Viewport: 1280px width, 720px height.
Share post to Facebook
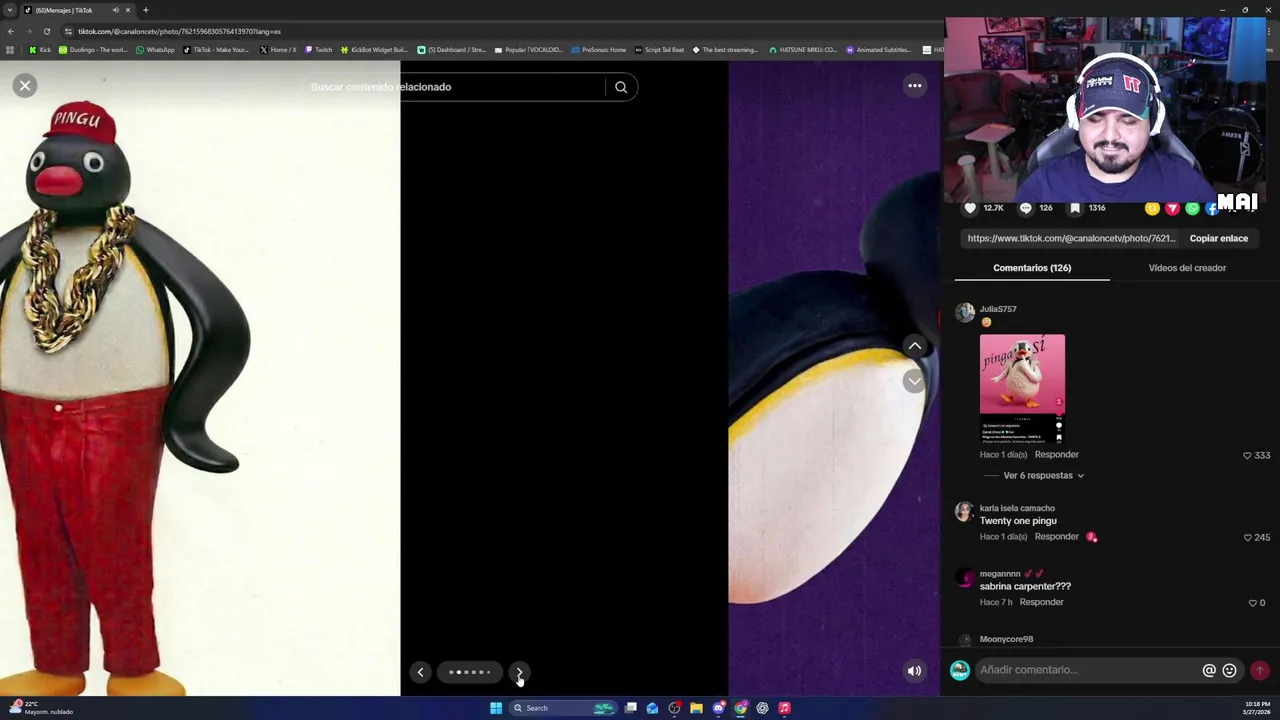[x=1211, y=208]
